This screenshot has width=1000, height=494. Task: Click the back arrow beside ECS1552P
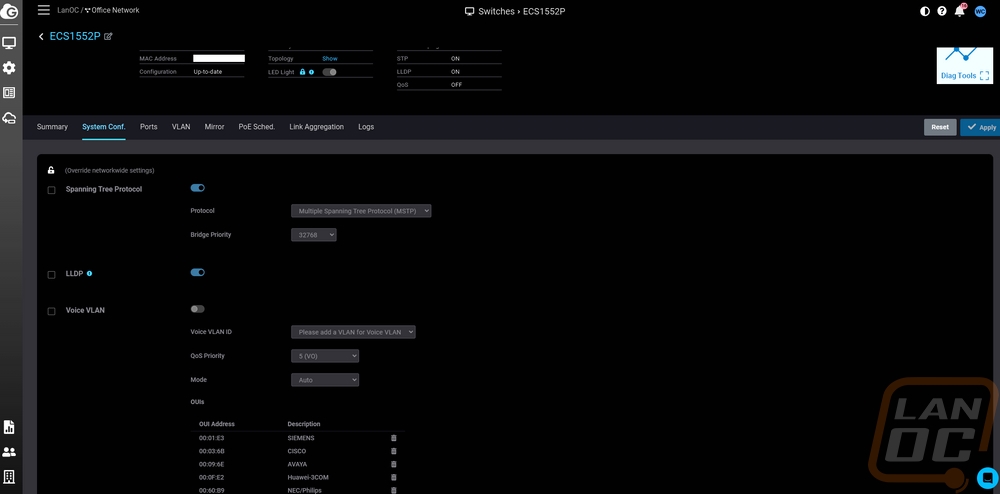coord(41,36)
